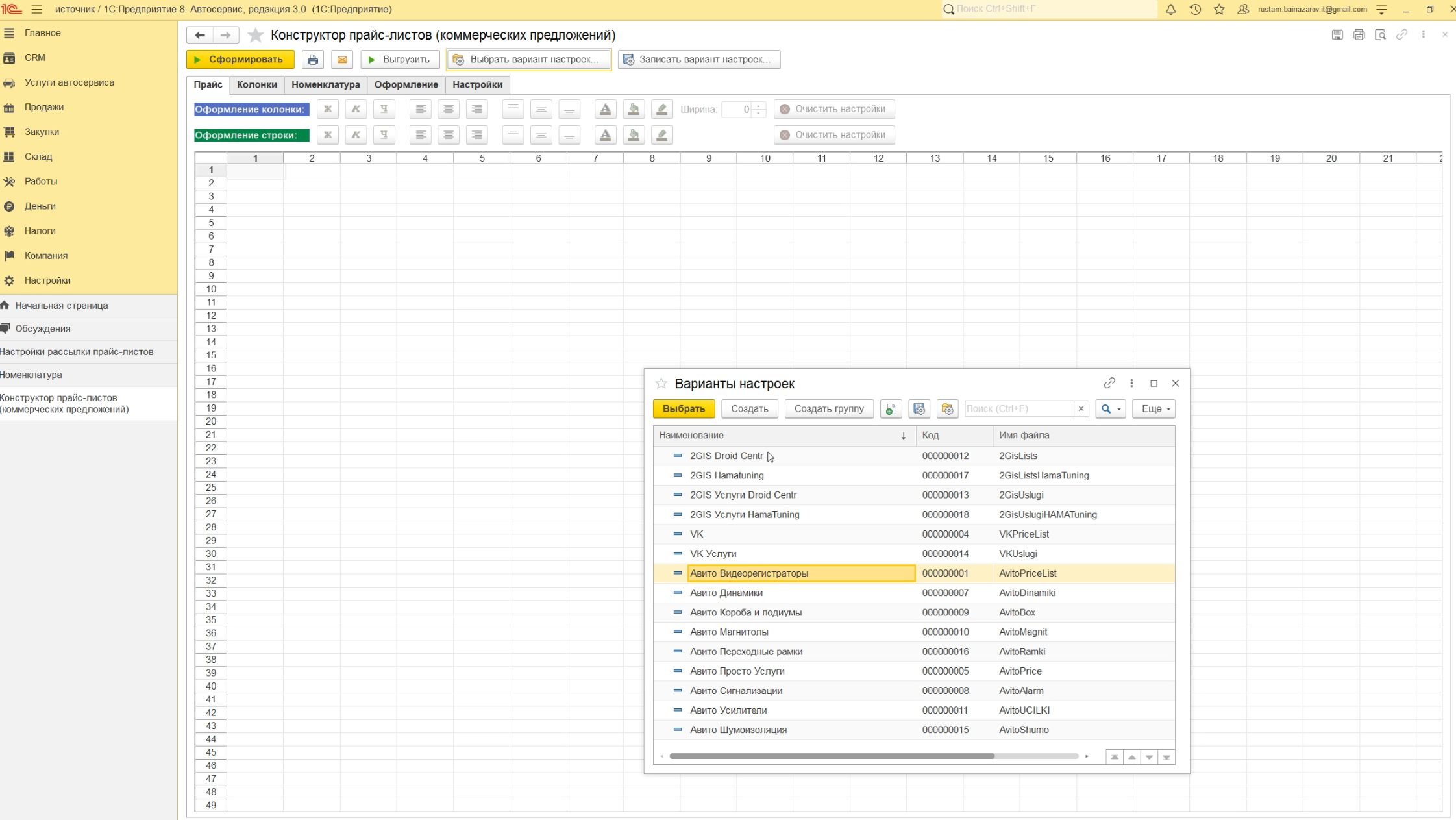Pick text color for column formatting

tap(606, 109)
